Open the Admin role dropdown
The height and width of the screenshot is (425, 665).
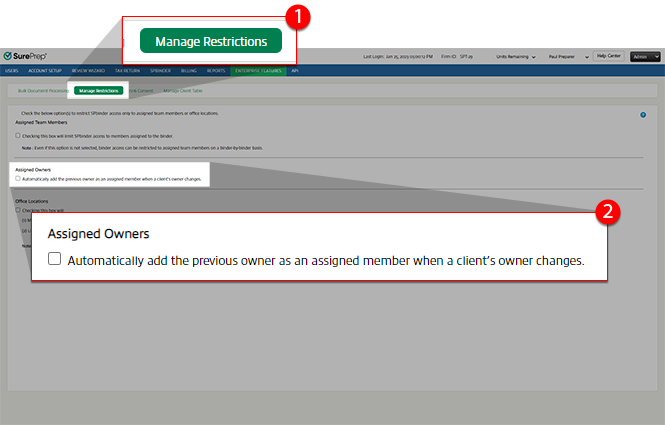tap(645, 57)
